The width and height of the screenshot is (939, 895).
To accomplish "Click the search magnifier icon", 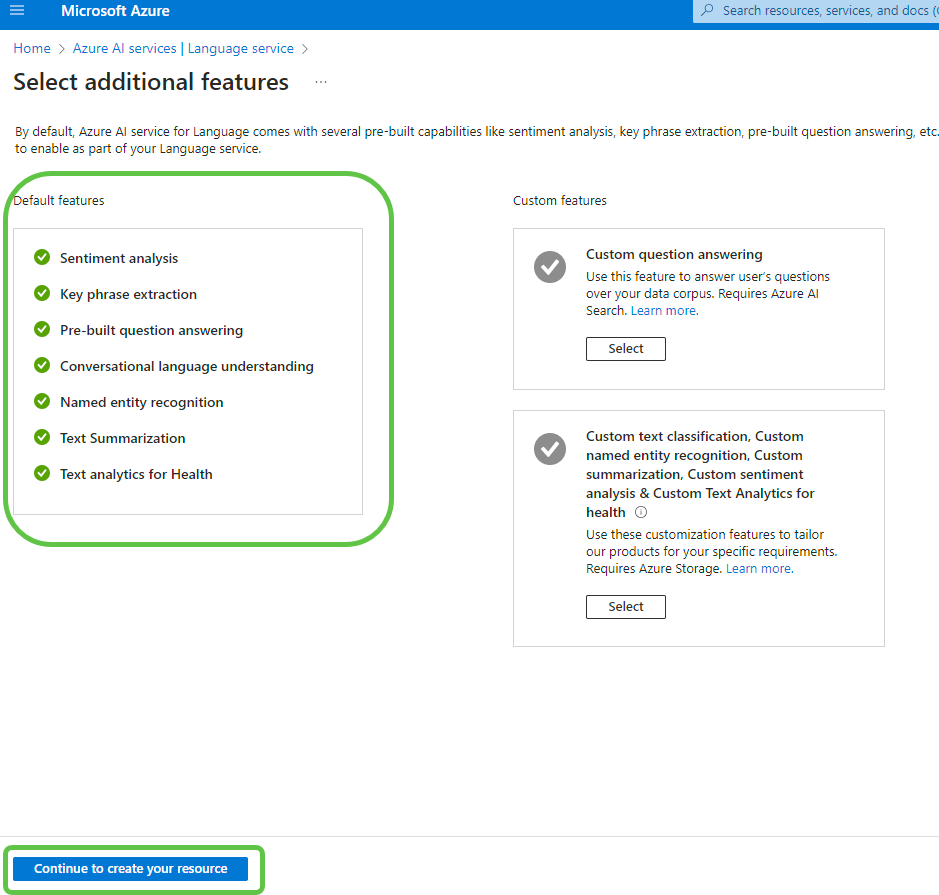I will [707, 10].
